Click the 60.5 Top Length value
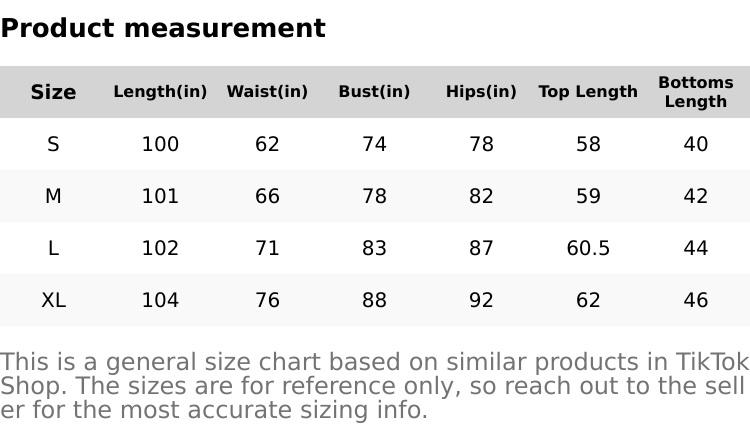 coord(588,248)
